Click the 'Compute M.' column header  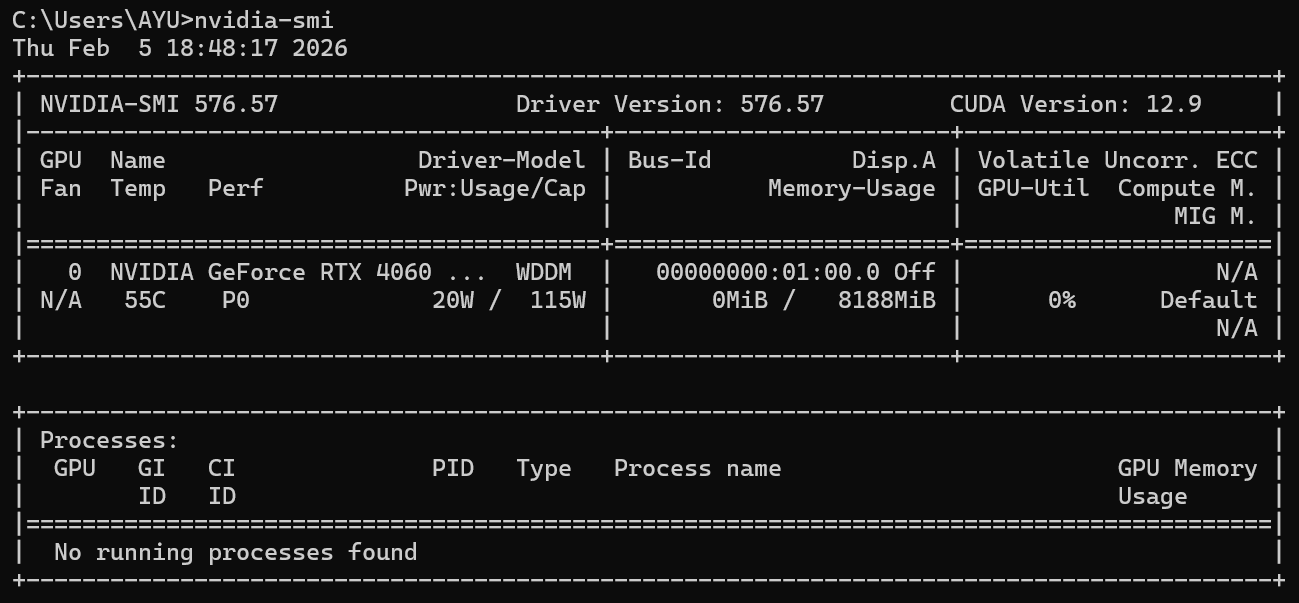coord(1187,188)
